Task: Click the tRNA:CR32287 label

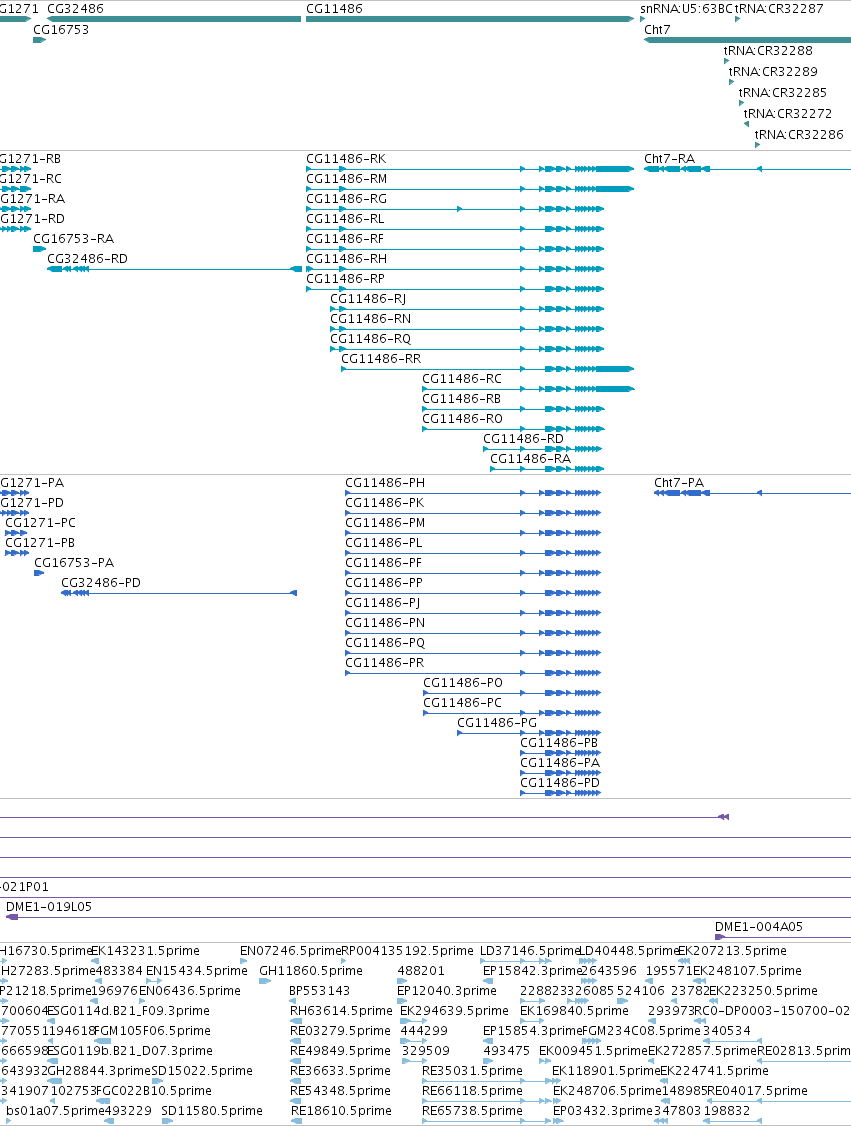Action: [x=779, y=9]
